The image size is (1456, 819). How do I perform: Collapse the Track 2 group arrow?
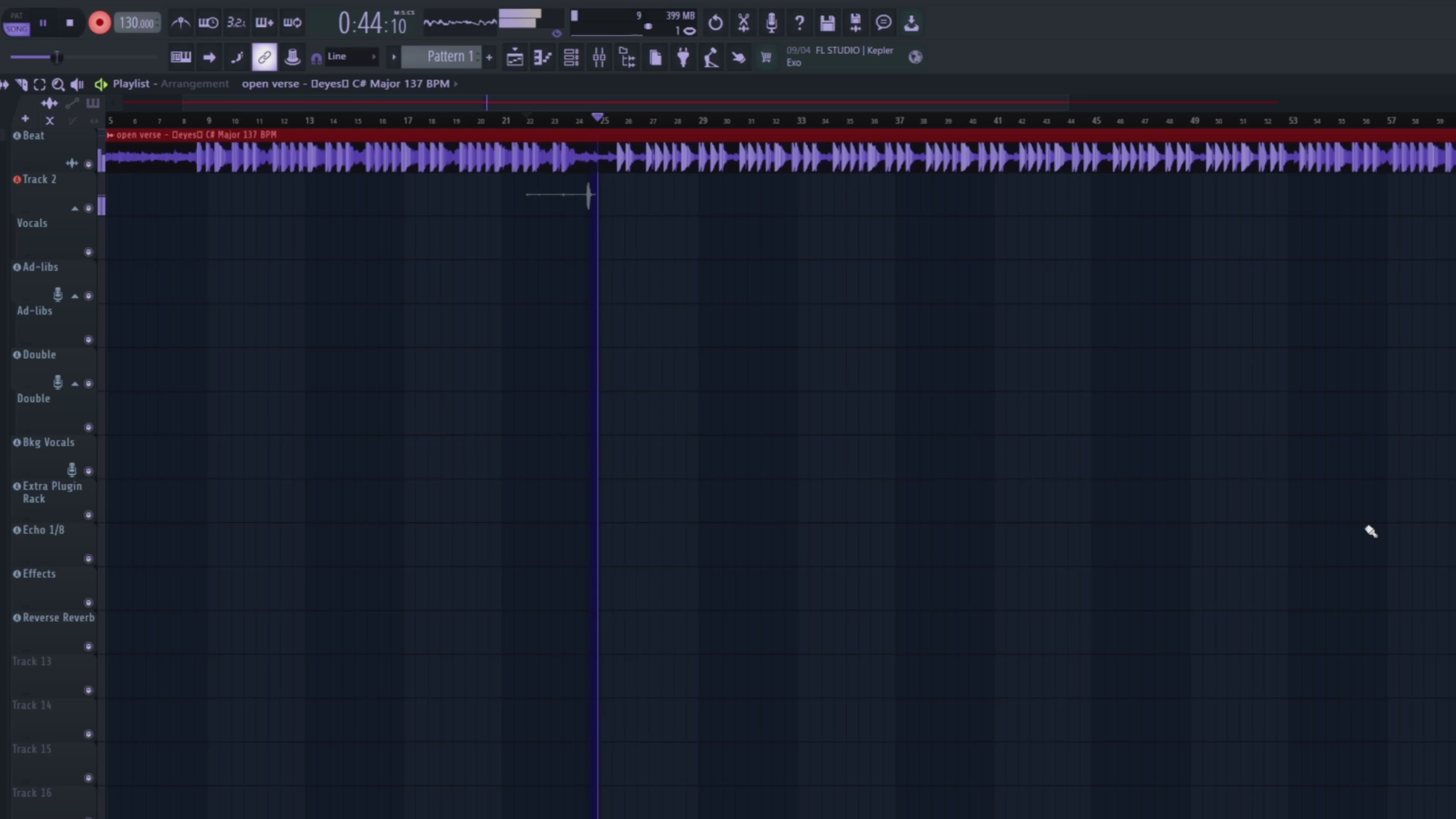pyautogui.click(x=75, y=209)
